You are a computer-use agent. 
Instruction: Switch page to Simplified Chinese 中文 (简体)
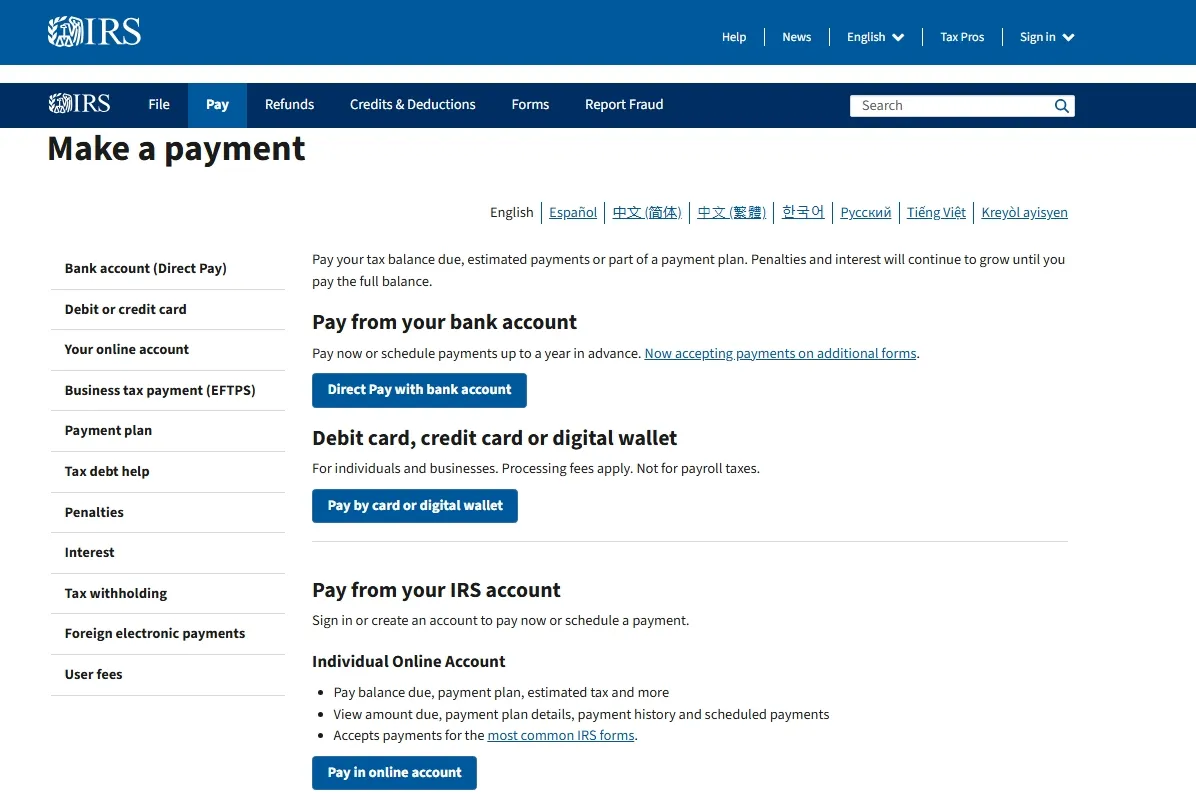[647, 212]
